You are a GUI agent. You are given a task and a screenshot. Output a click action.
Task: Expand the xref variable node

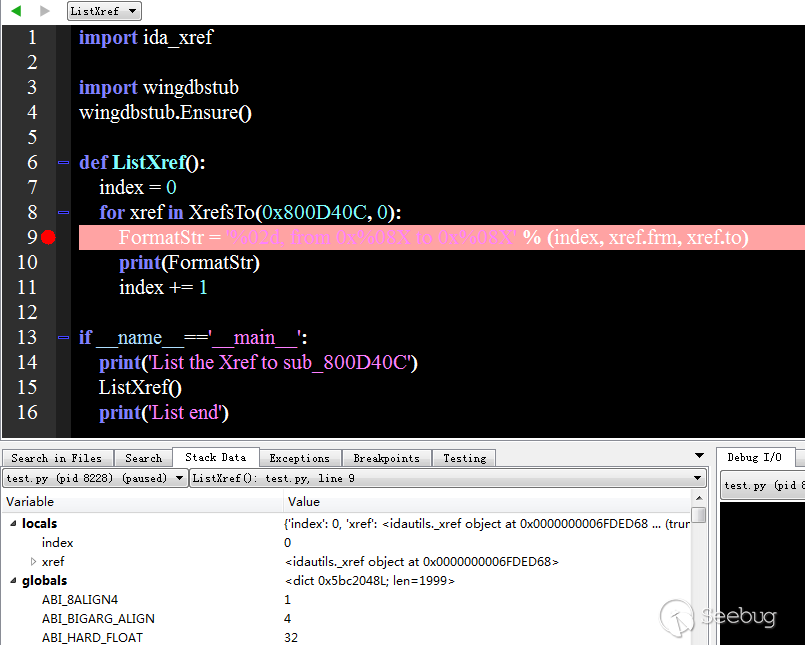click(33, 561)
